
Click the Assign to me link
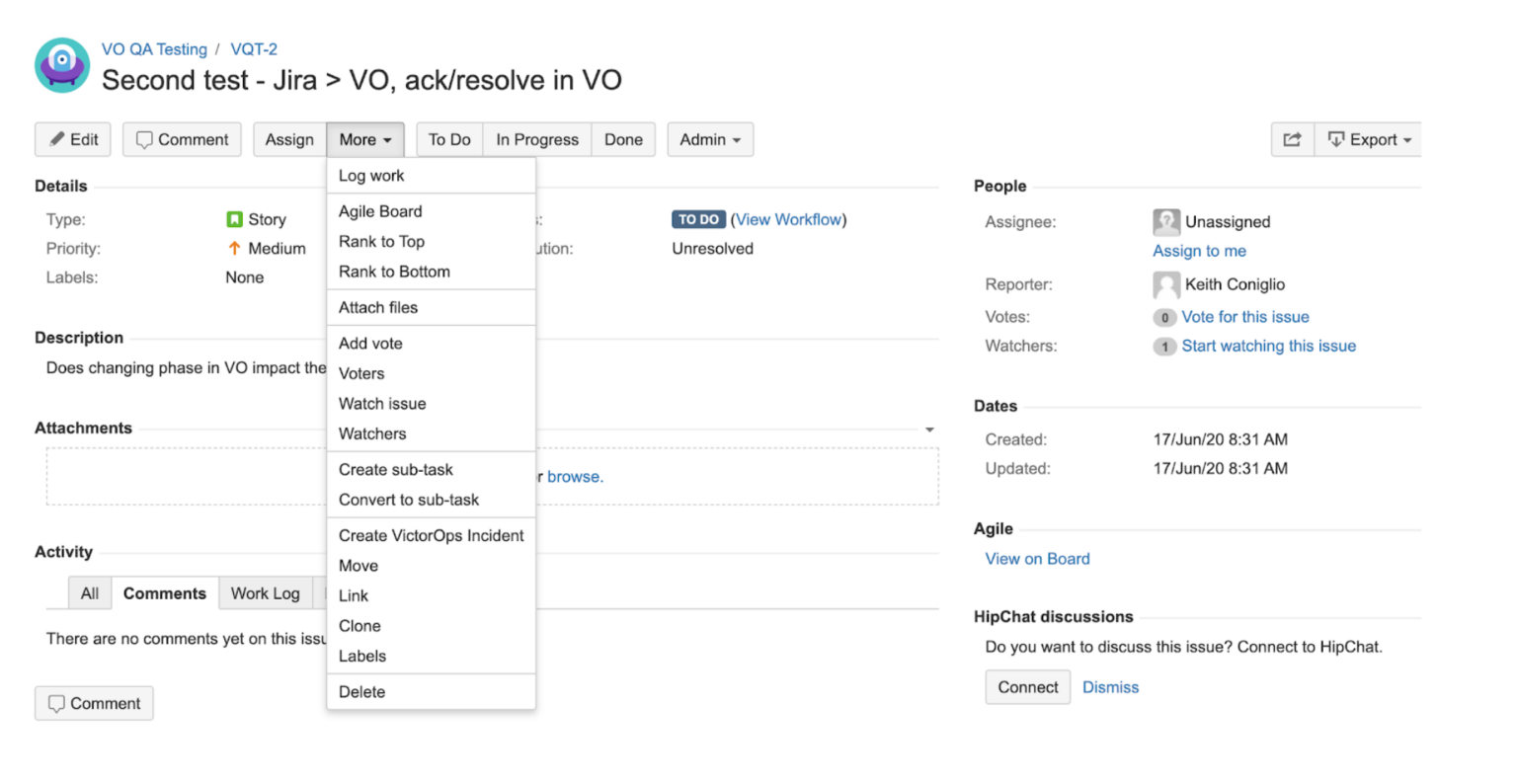tap(1199, 251)
